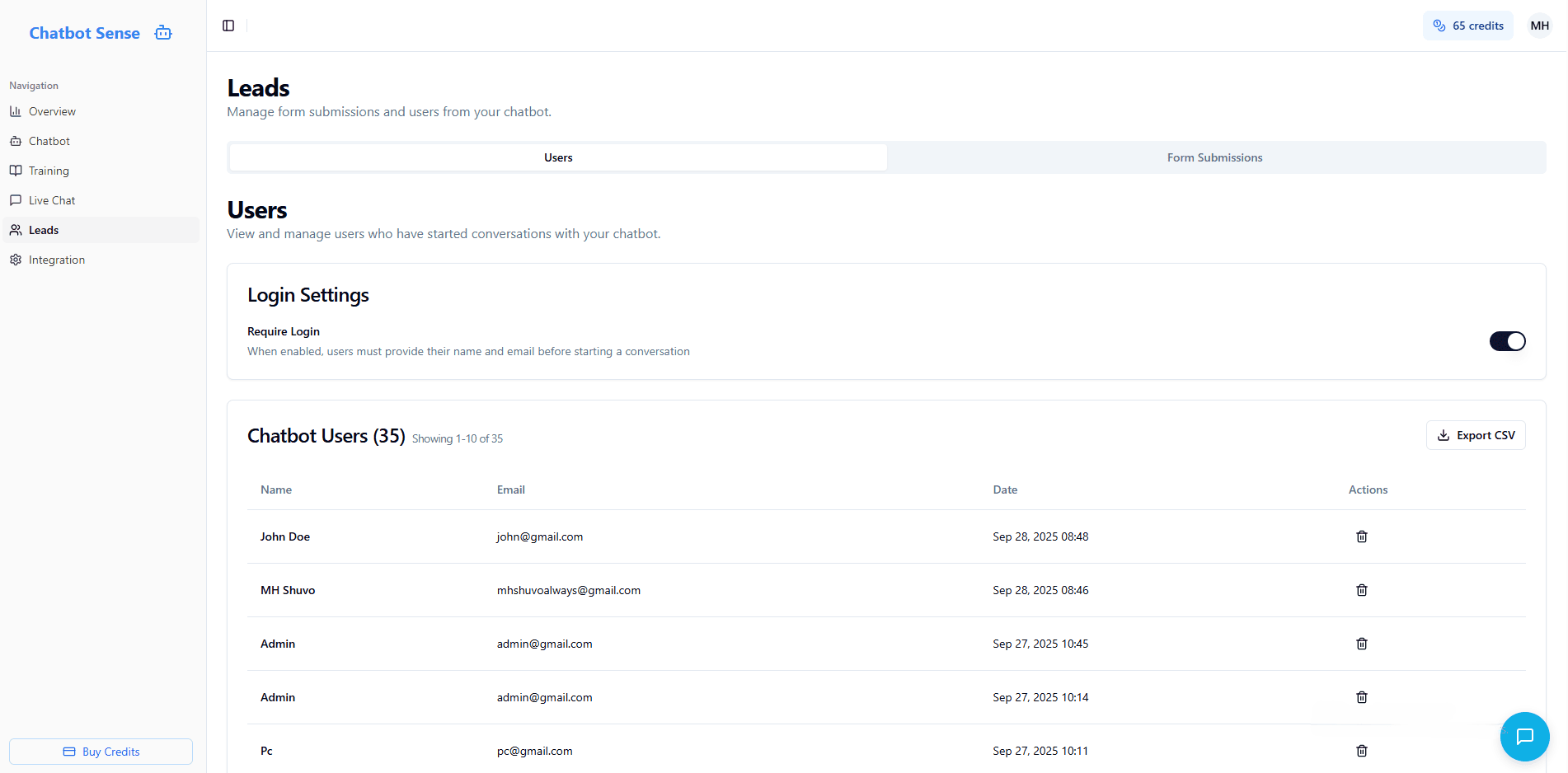The width and height of the screenshot is (1568, 773).
Task: Delete the John Doe user with trash icon
Action: 1361,536
